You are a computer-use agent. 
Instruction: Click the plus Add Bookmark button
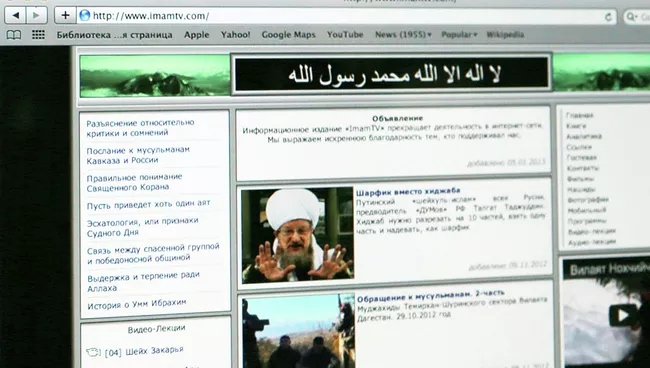pyautogui.click(x=65, y=16)
